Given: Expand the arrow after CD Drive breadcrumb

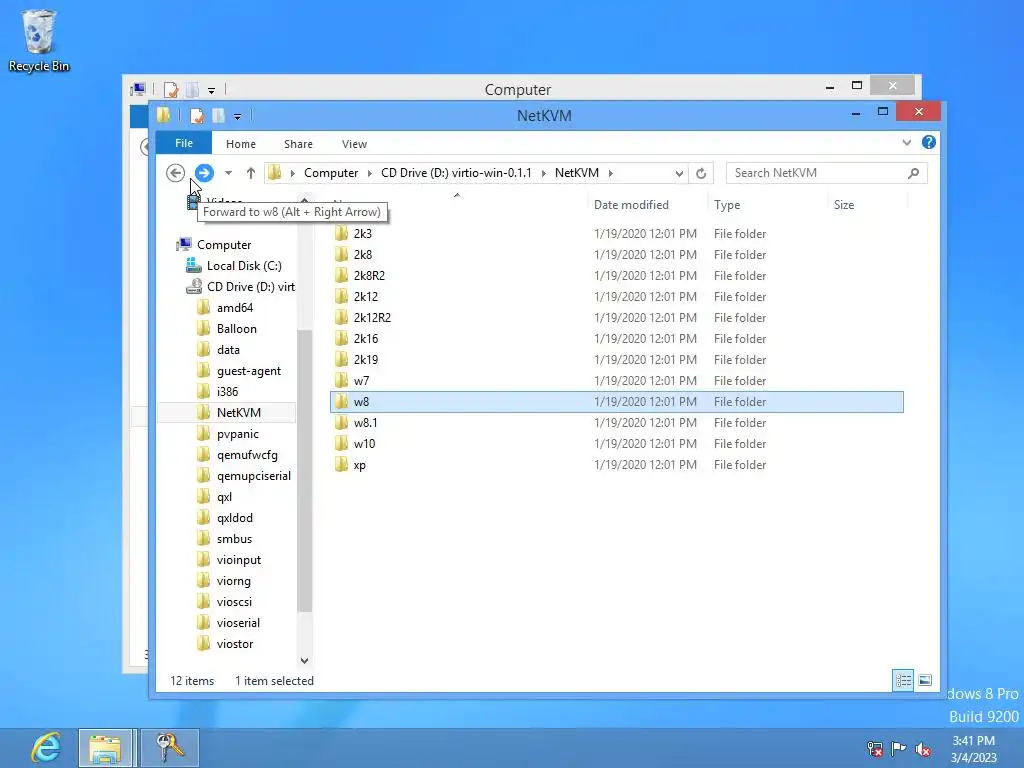Looking at the screenshot, I should click(x=543, y=173).
